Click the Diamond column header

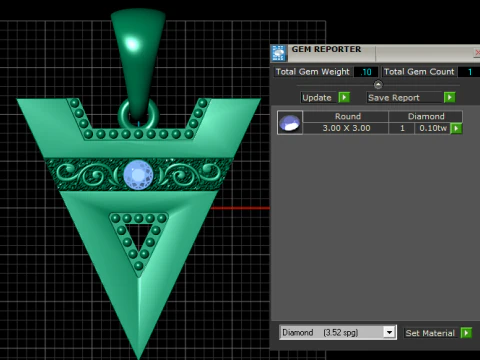[x=426, y=116]
